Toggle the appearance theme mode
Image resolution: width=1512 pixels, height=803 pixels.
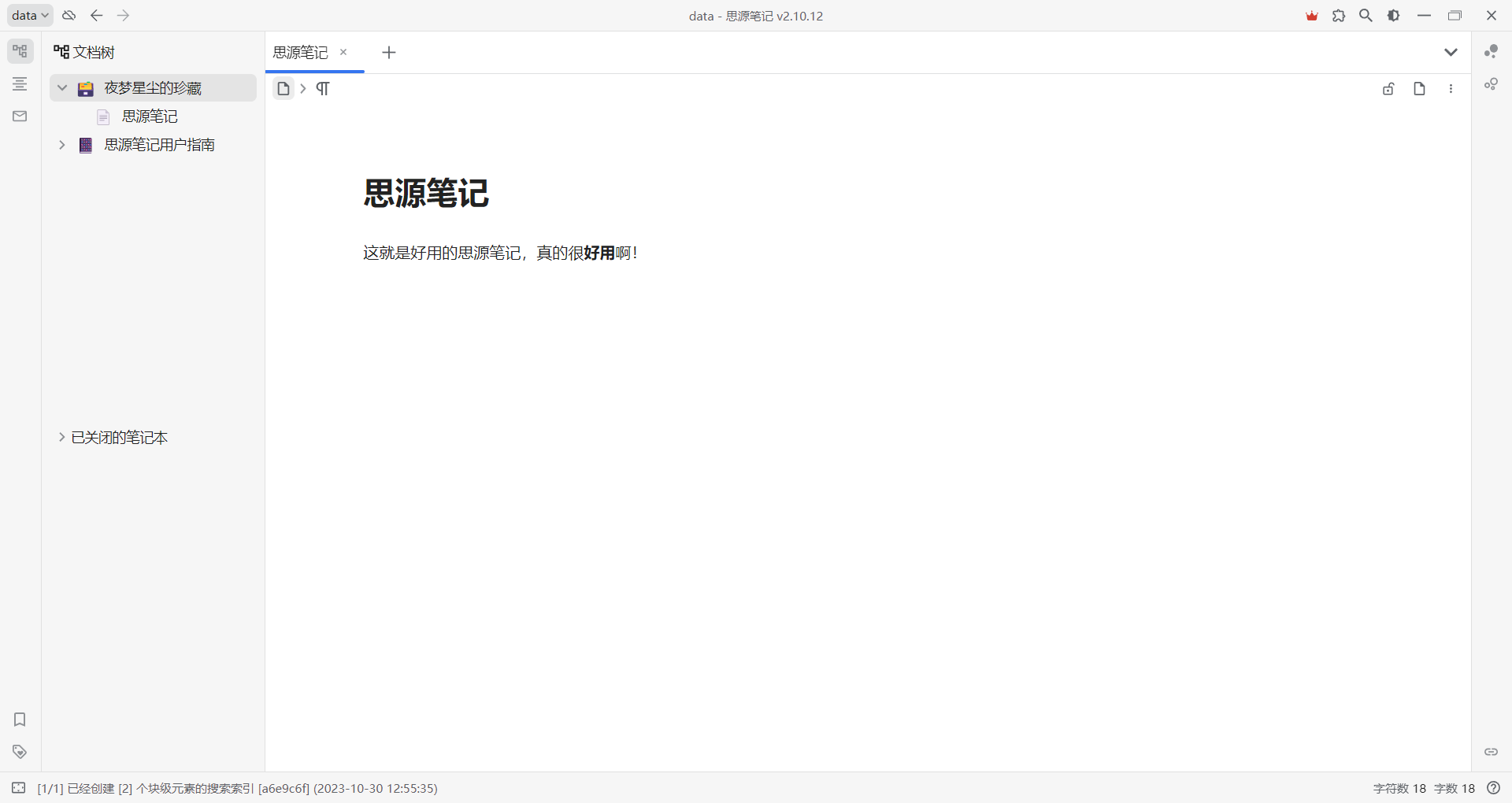[1393, 16]
